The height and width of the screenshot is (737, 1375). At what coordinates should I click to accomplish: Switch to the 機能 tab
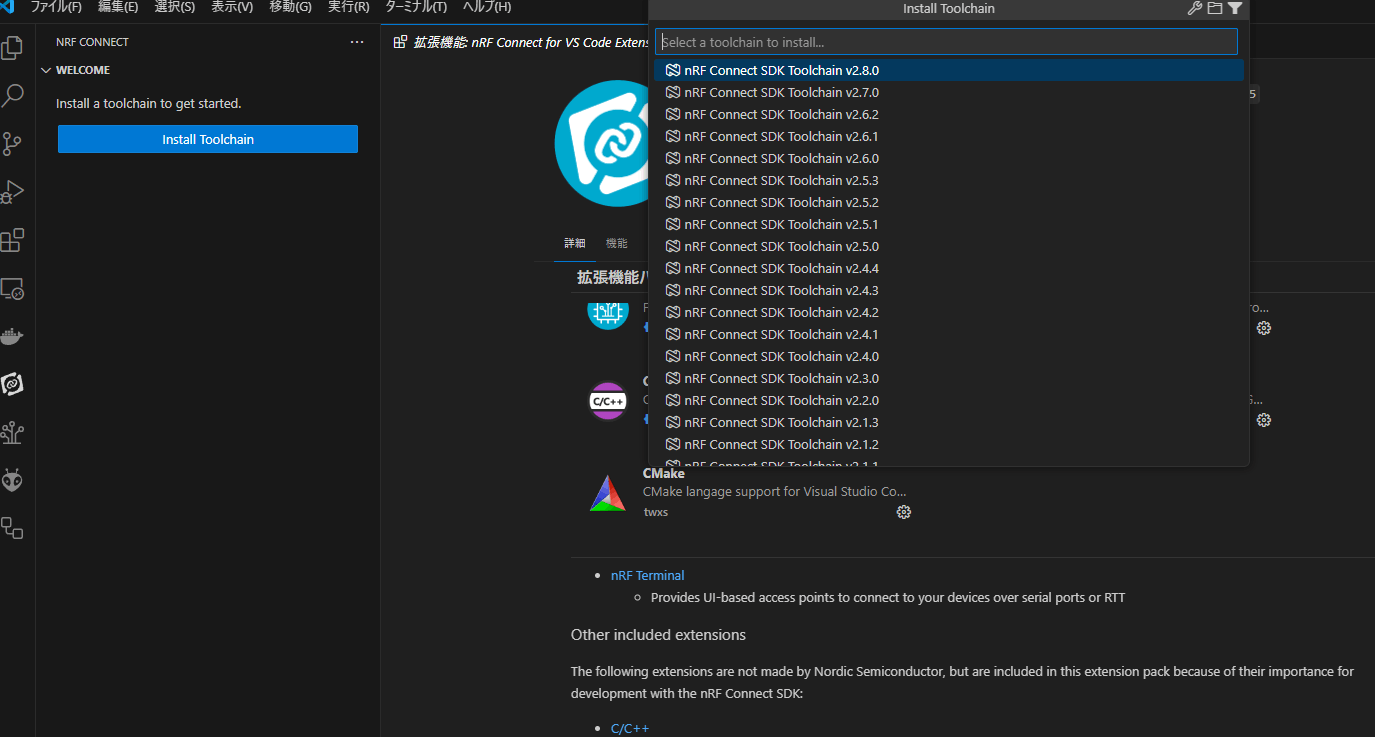point(616,243)
